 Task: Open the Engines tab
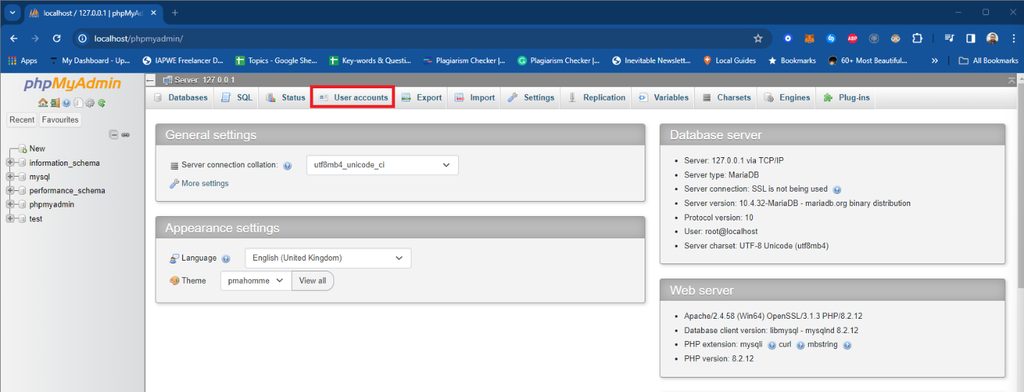787,97
